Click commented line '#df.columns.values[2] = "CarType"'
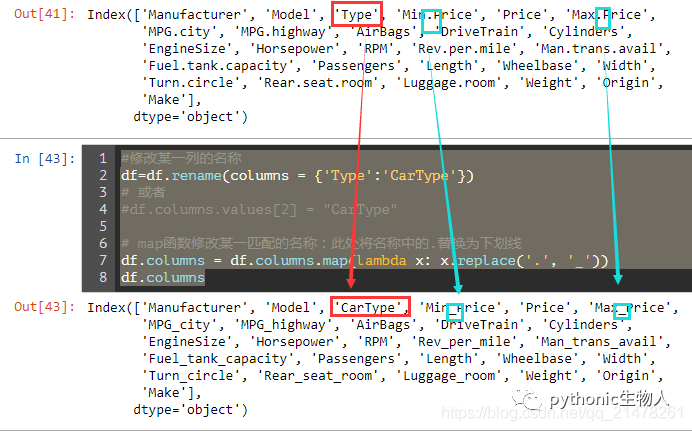Image resolution: width=692 pixels, height=431 pixels. click(259, 209)
